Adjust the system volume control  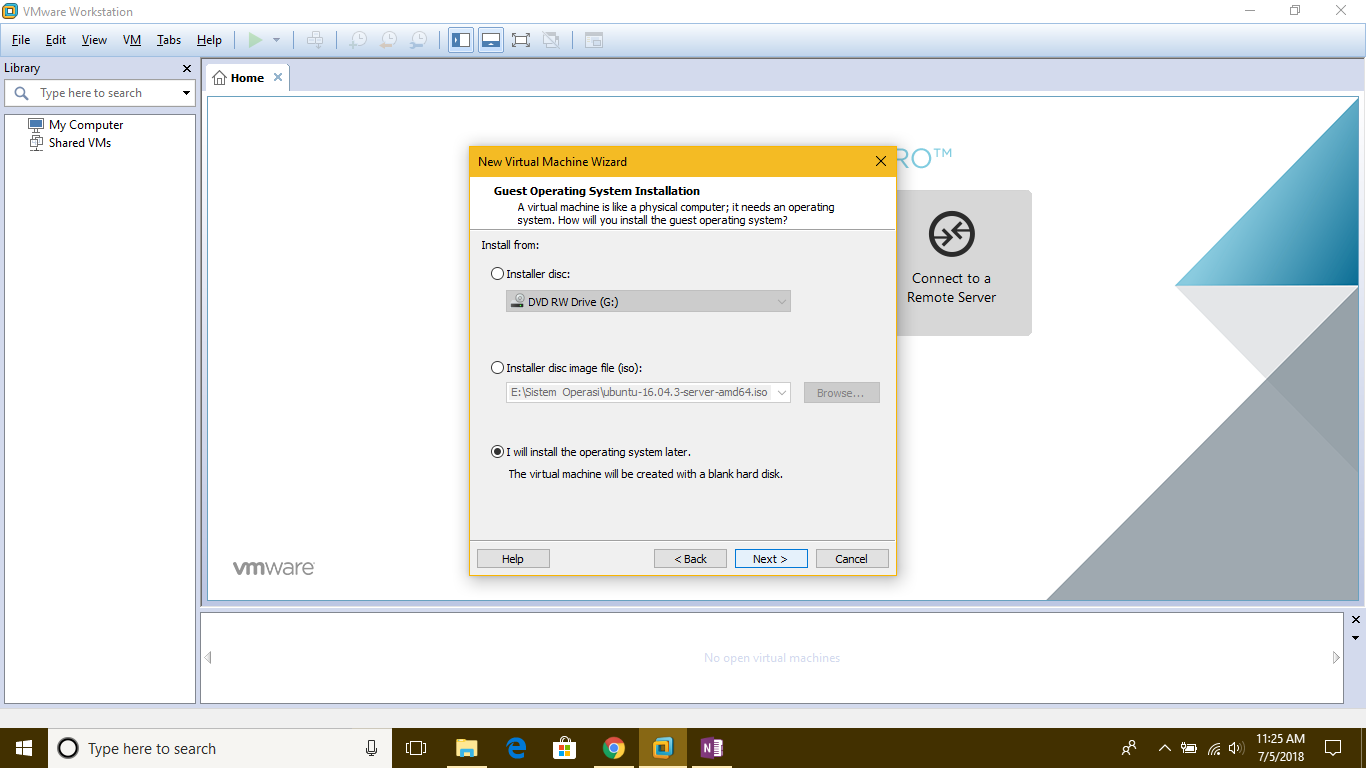(1237, 747)
